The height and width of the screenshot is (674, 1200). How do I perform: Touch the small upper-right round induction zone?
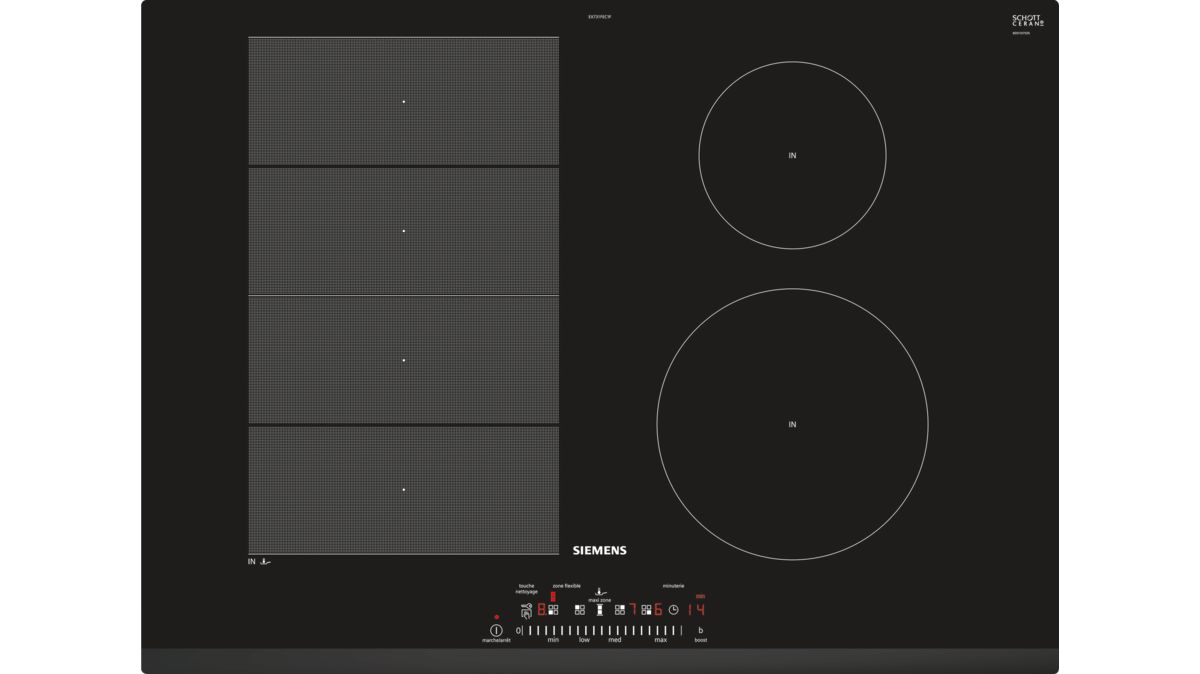click(x=792, y=155)
